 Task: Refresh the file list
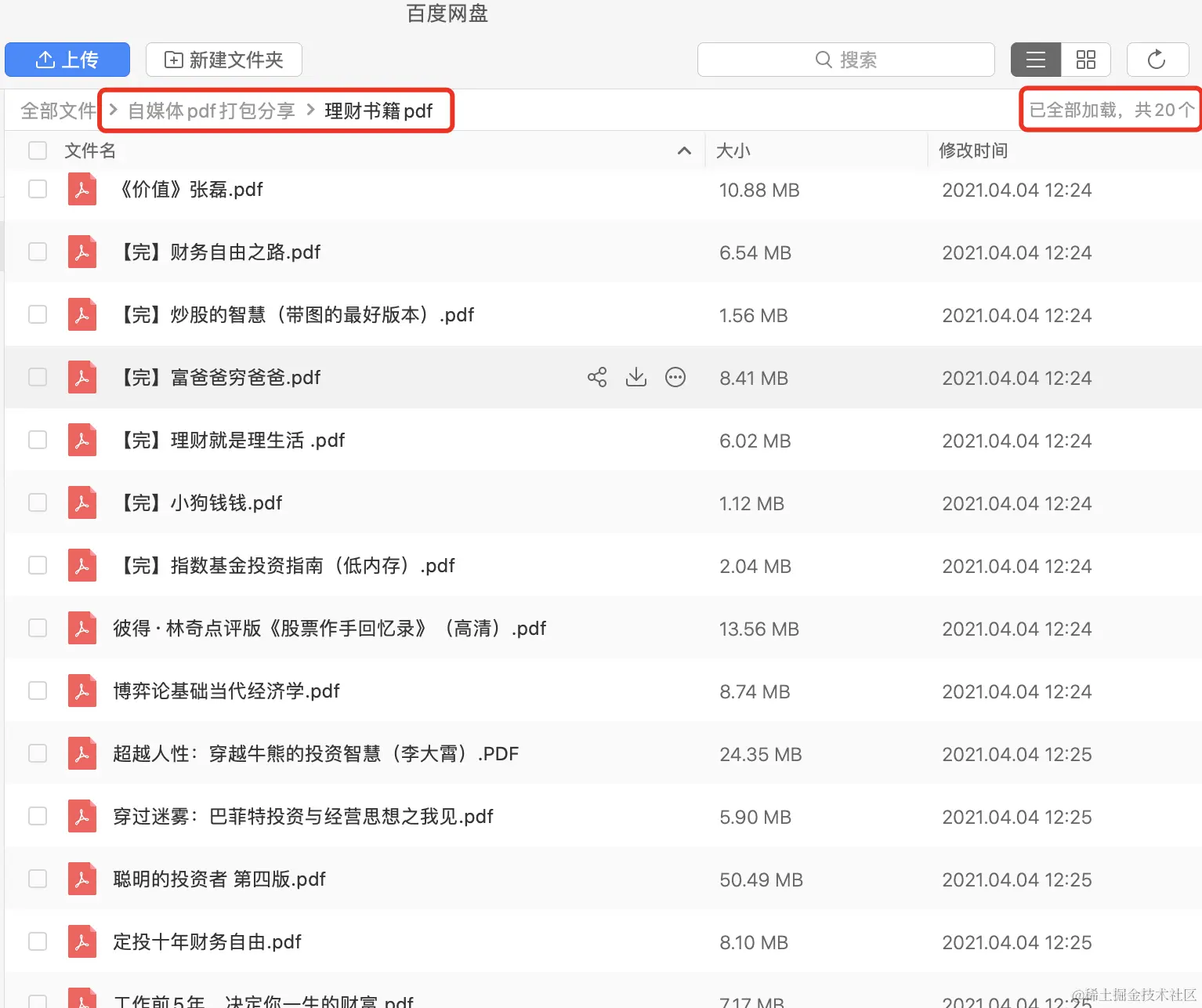[x=1157, y=60]
